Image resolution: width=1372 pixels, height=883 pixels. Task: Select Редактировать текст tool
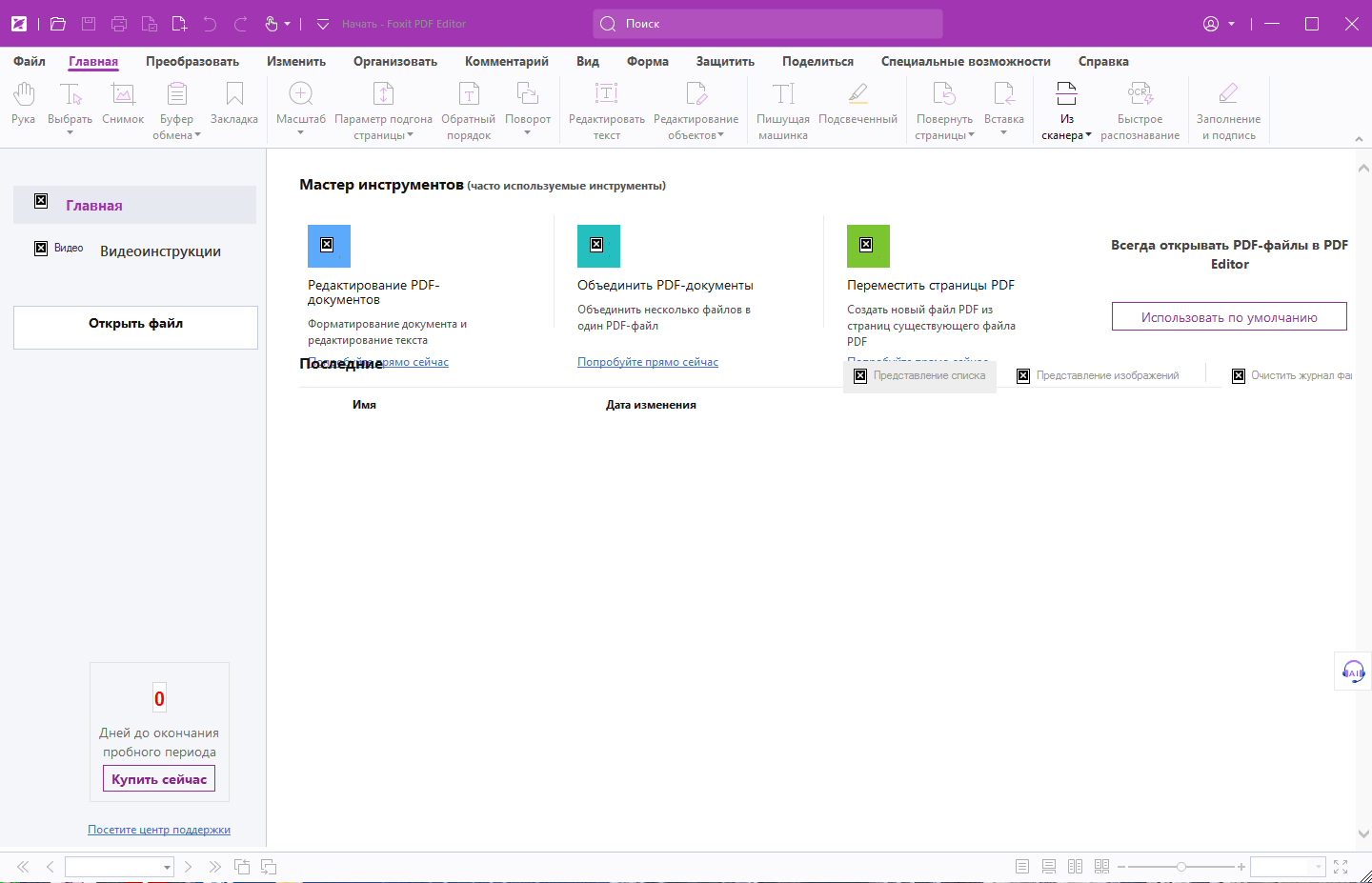pyautogui.click(x=607, y=110)
